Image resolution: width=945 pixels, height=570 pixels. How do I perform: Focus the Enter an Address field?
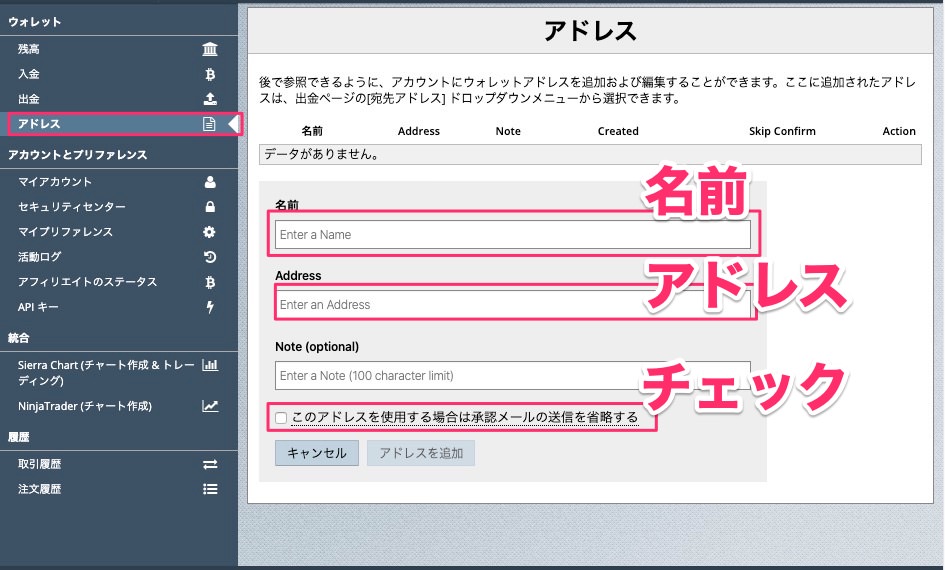[x=512, y=305]
